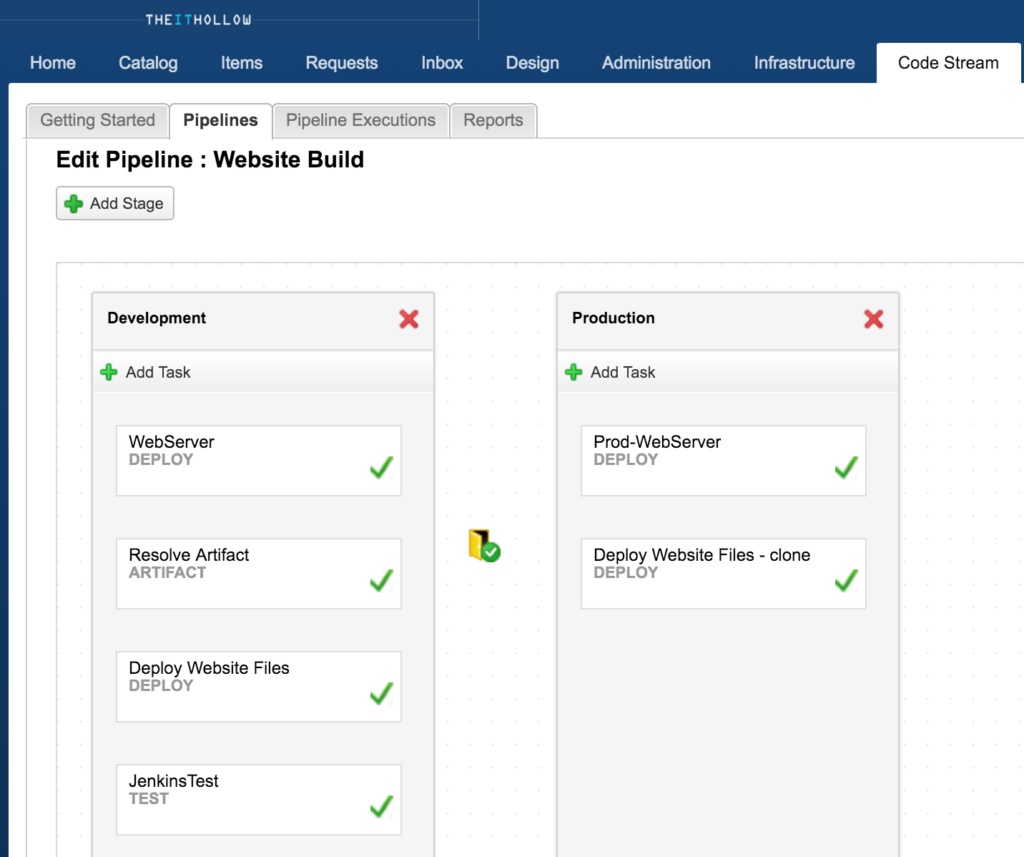Viewport: 1024px width, 857px height.
Task: Click green checkmark on Resolve Artifact task
Action: [x=381, y=580]
